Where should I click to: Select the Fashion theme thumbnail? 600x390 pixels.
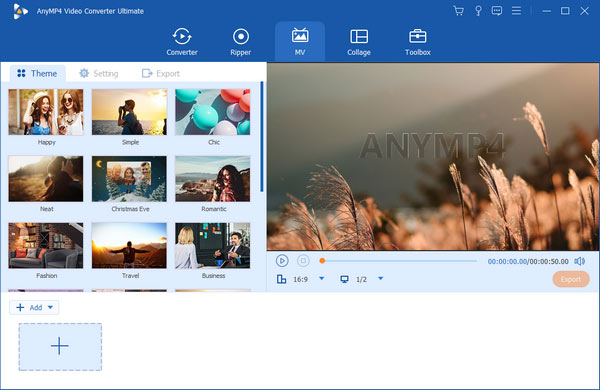[x=46, y=245]
